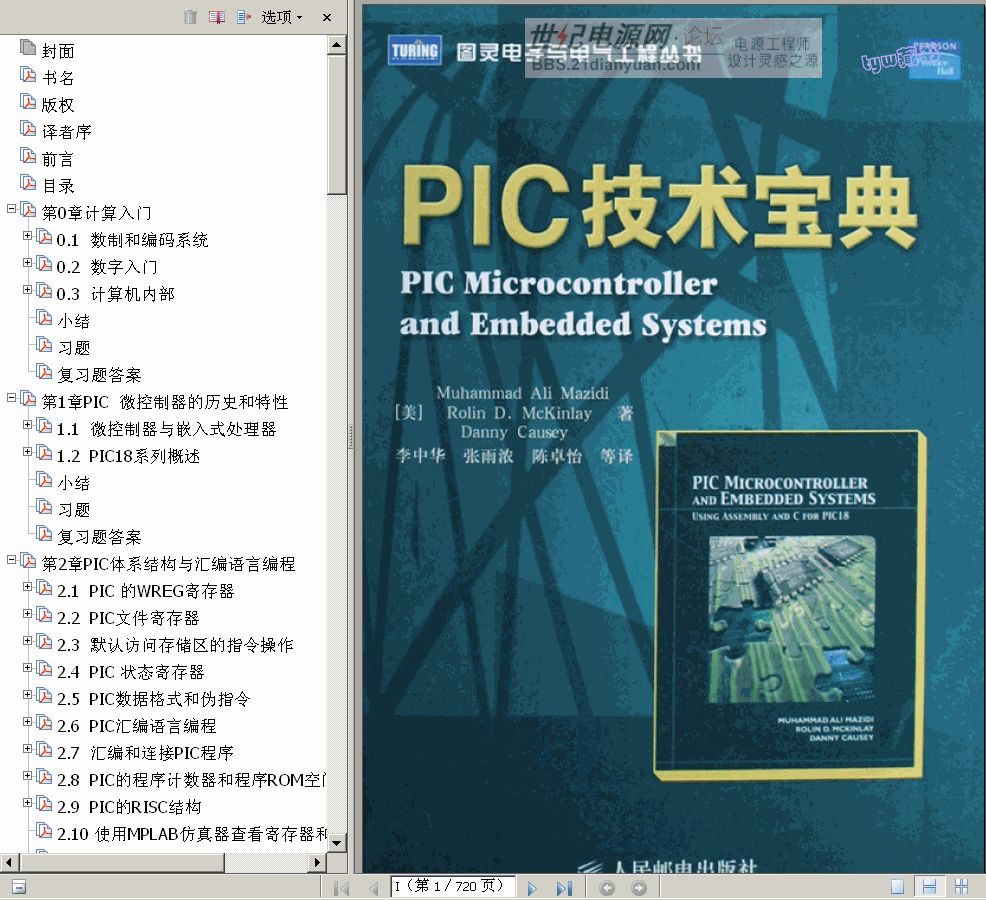Go to the previous page
This screenshot has height=900, width=986.
click(374, 888)
